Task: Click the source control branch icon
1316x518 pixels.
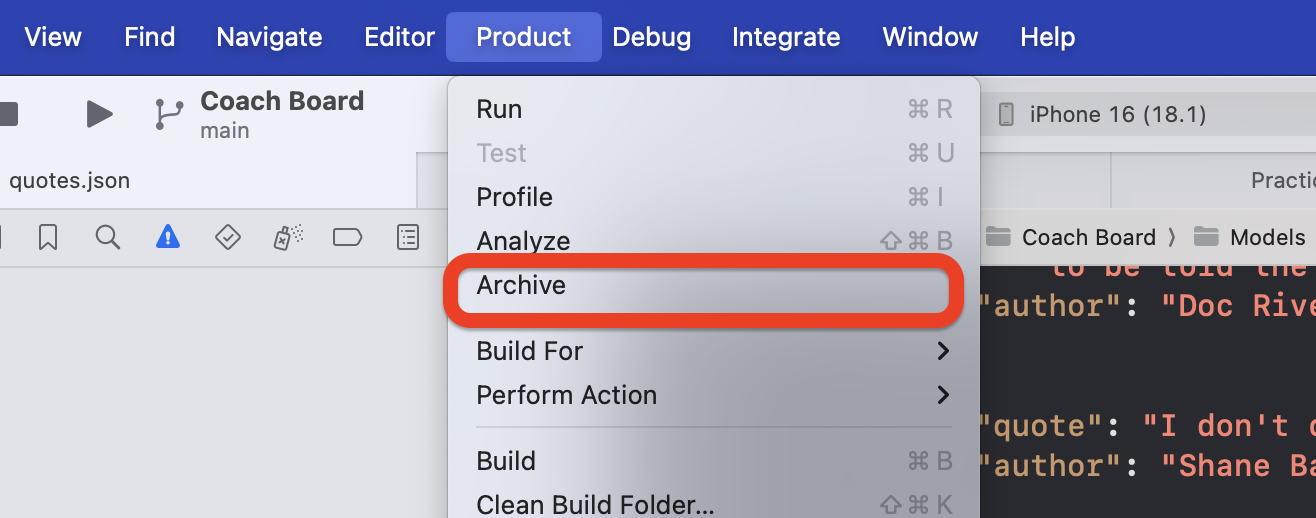Action: pyautogui.click(x=167, y=114)
